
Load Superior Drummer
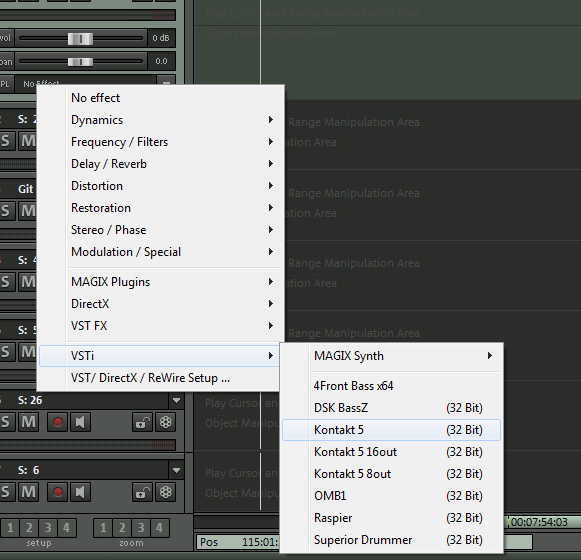(391, 540)
